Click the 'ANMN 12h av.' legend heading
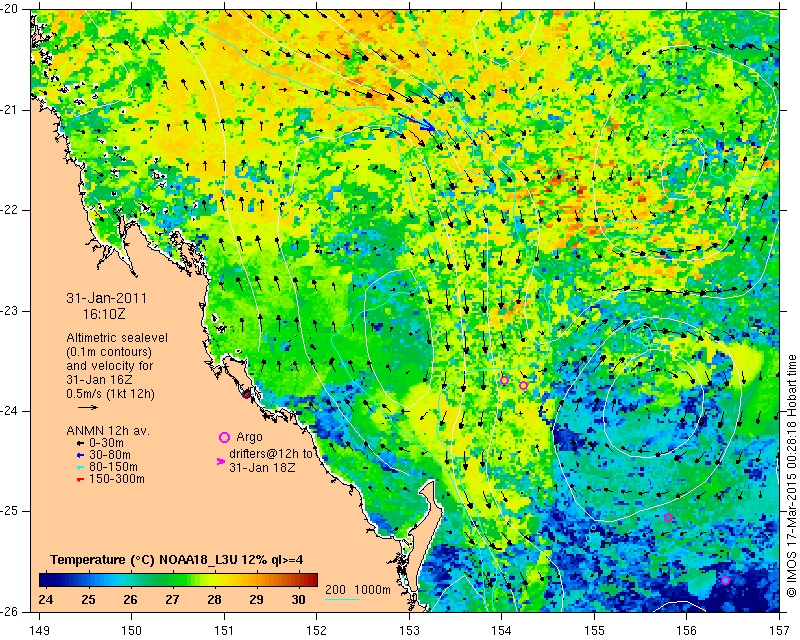 pos(108,431)
